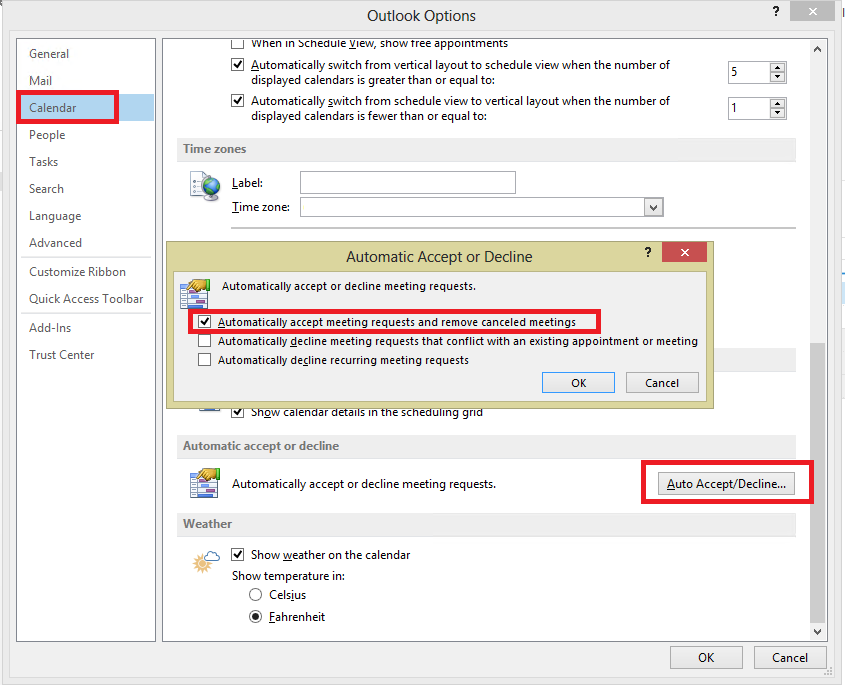Image resolution: width=845 pixels, height=685 pixels.
Task: Click the value field showing 1
Action: 749,108
